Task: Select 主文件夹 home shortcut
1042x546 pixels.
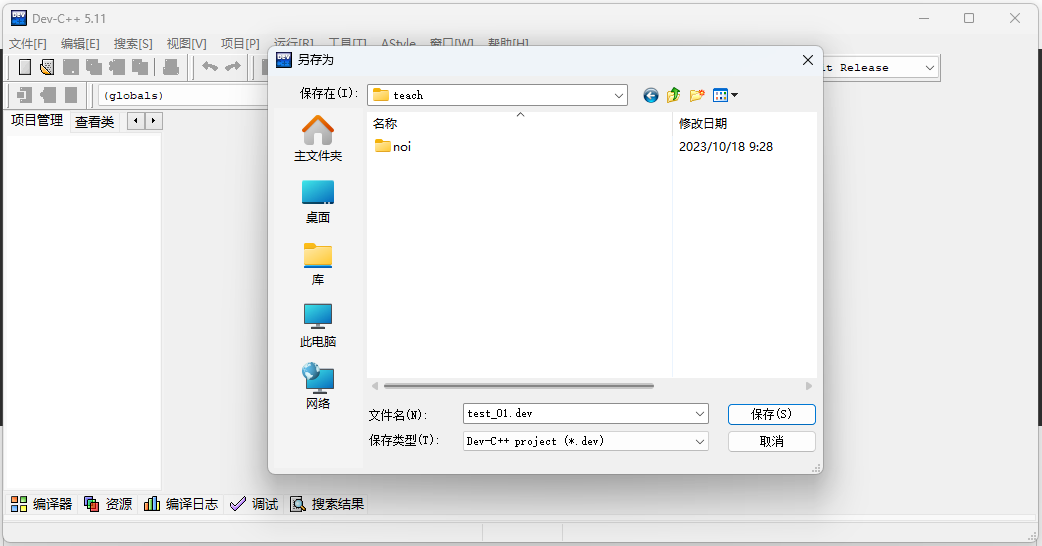Action: point(318,139)
